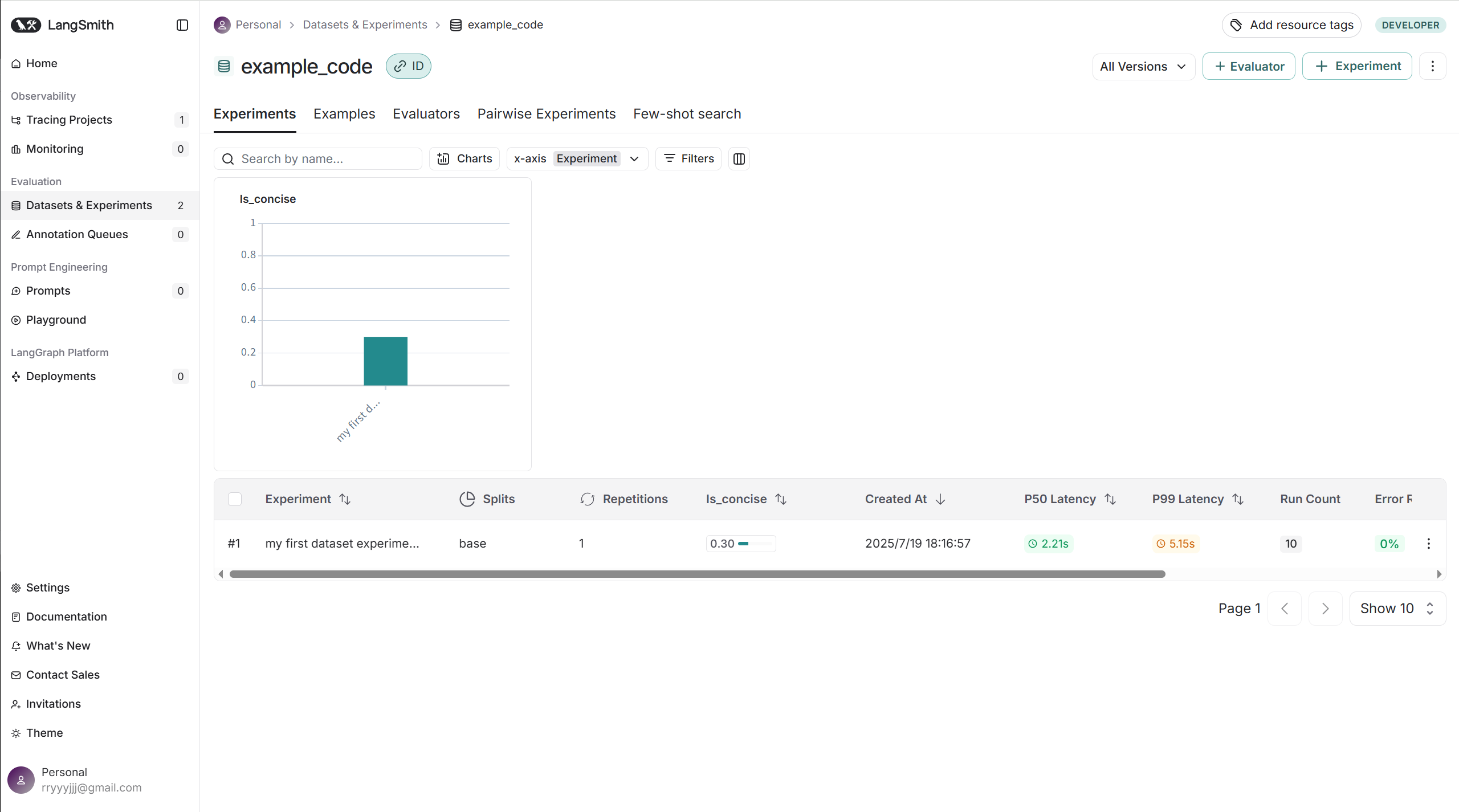
Task: Click the Personal avatar at bottom of sidebar
Action: [x=21, y=780]
